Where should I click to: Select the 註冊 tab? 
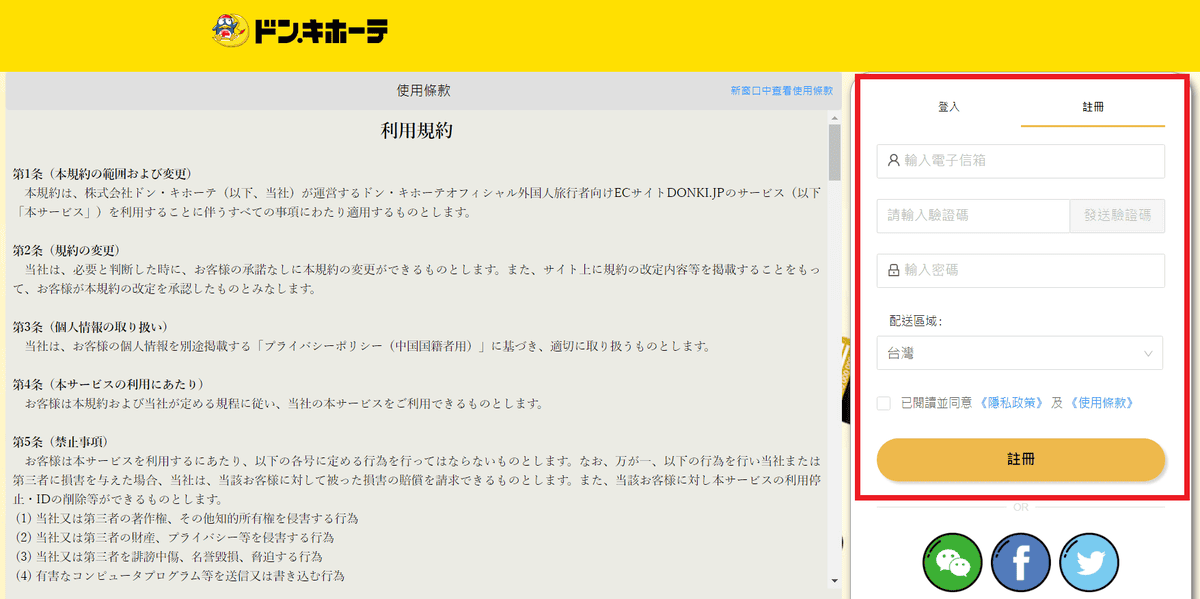[1093, 107]
